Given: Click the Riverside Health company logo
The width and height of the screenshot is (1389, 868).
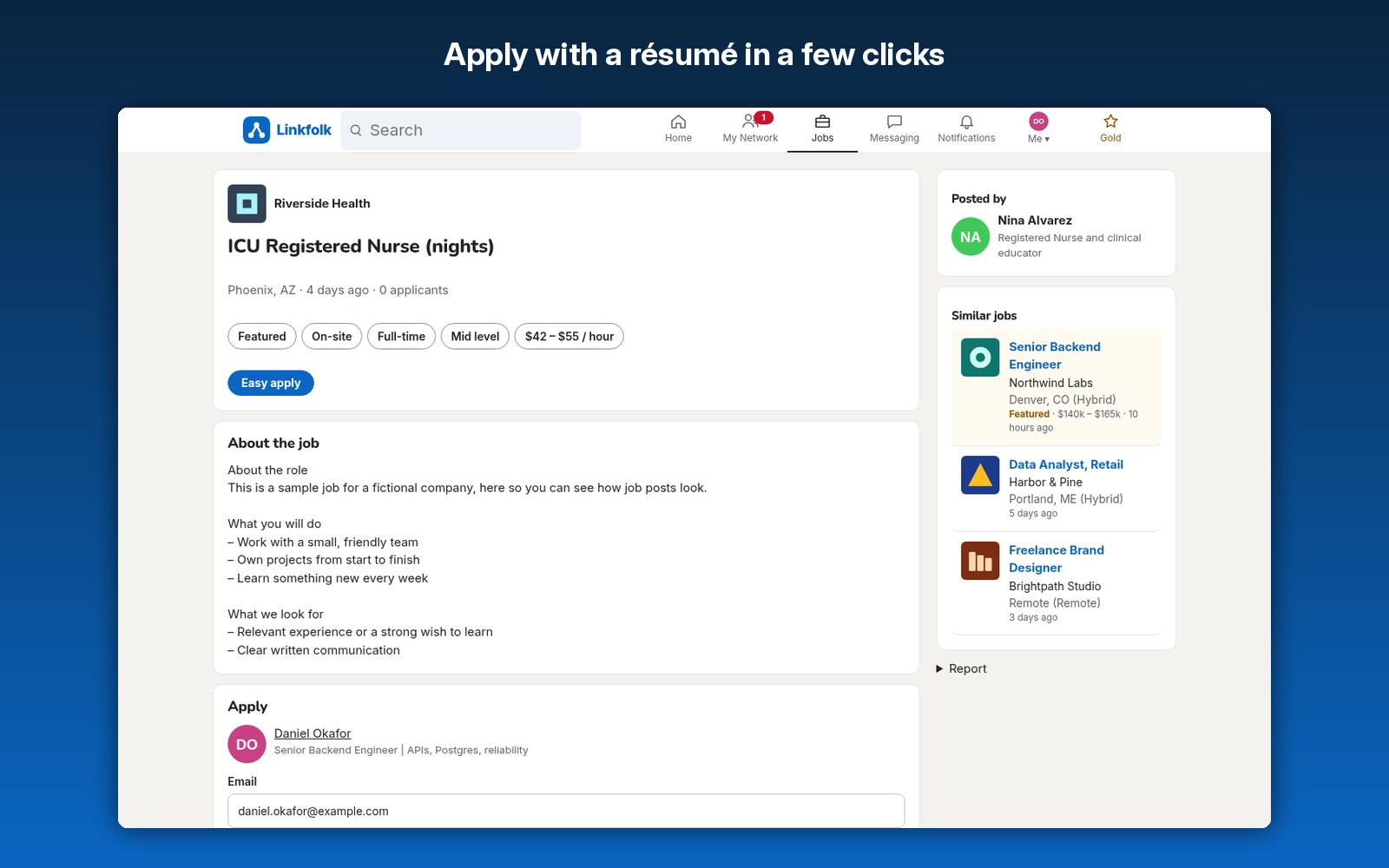Looking at the screenshot, I should [x=247, y=203].
